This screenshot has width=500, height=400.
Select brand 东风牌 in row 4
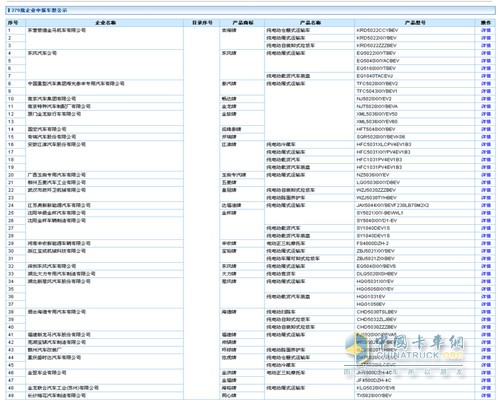[x=229, y=53]
